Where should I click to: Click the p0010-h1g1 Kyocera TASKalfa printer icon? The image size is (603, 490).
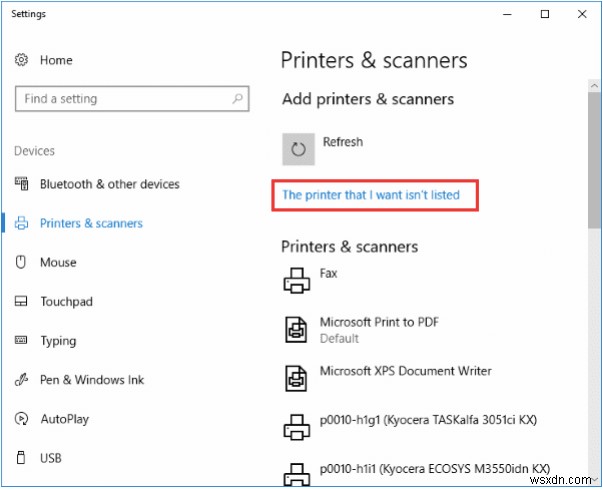(x=297, y=427)
